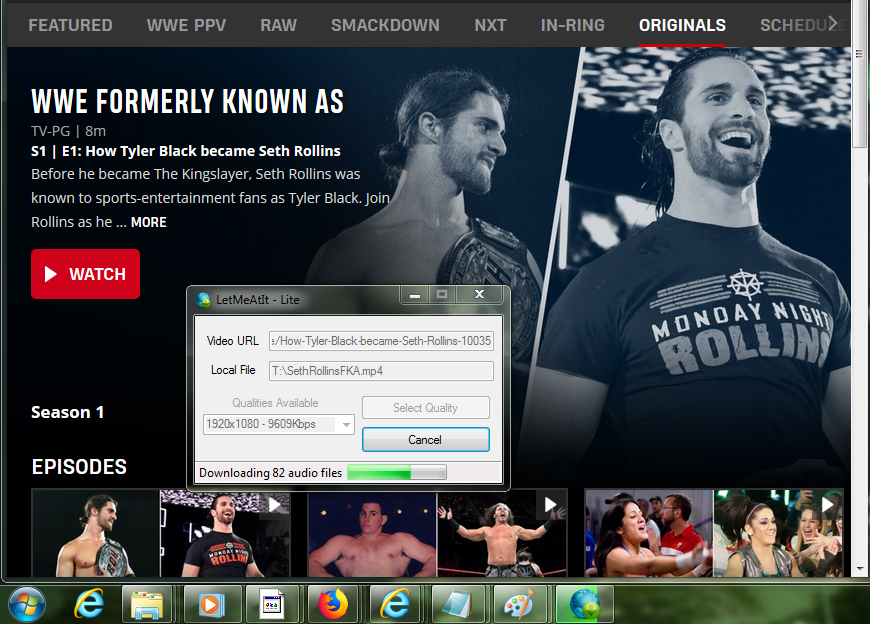872x624 pixels.
Task: Switch to the Firefox taskbar icon
Action: 333,604
